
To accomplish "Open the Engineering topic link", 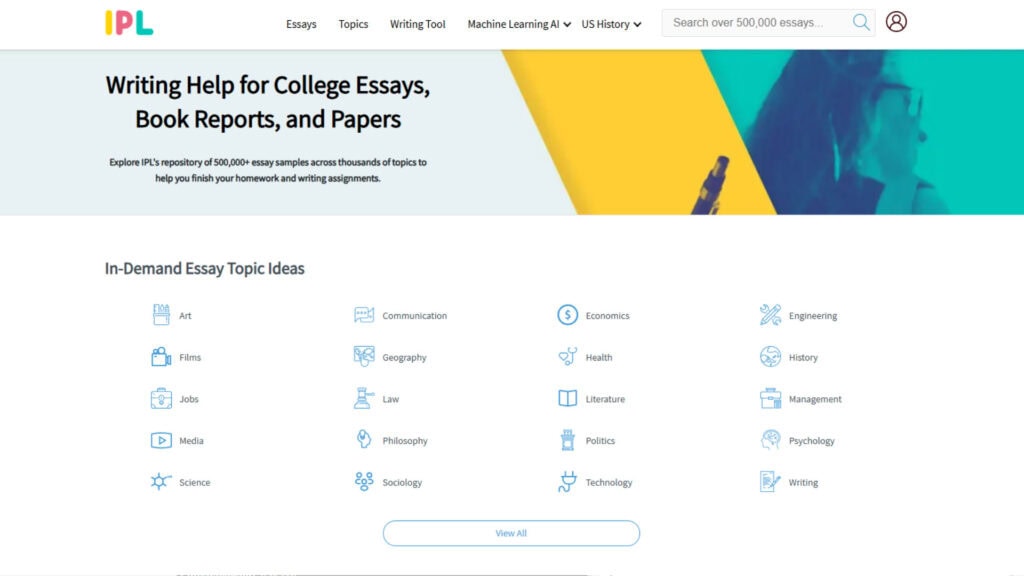I will click(812, 315).
